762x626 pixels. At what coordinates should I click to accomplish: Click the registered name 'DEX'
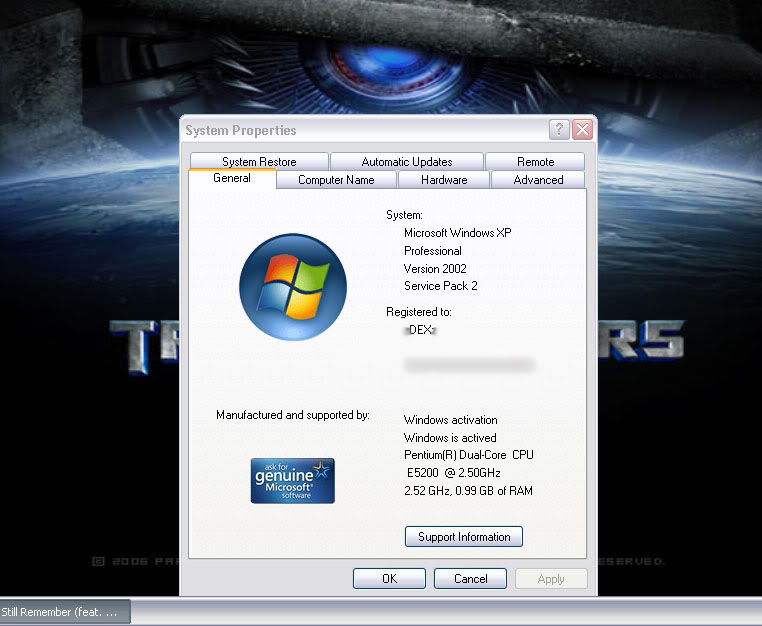420,330
